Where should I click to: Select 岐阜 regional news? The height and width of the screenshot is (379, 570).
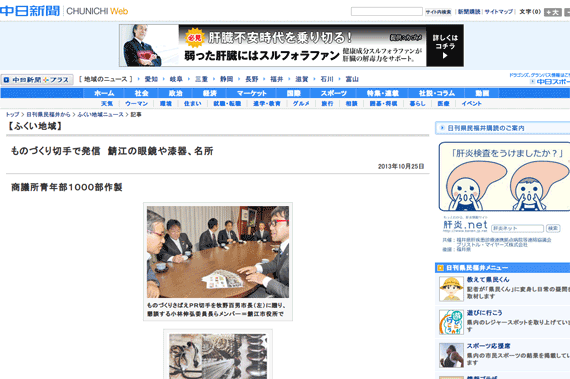pyautogui.click(x=176, y=79)
